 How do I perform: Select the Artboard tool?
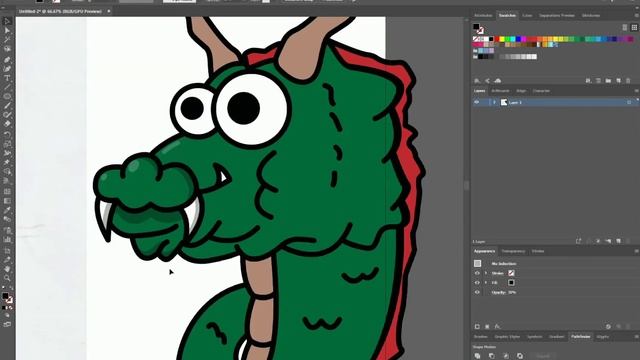tap(7, 250)
